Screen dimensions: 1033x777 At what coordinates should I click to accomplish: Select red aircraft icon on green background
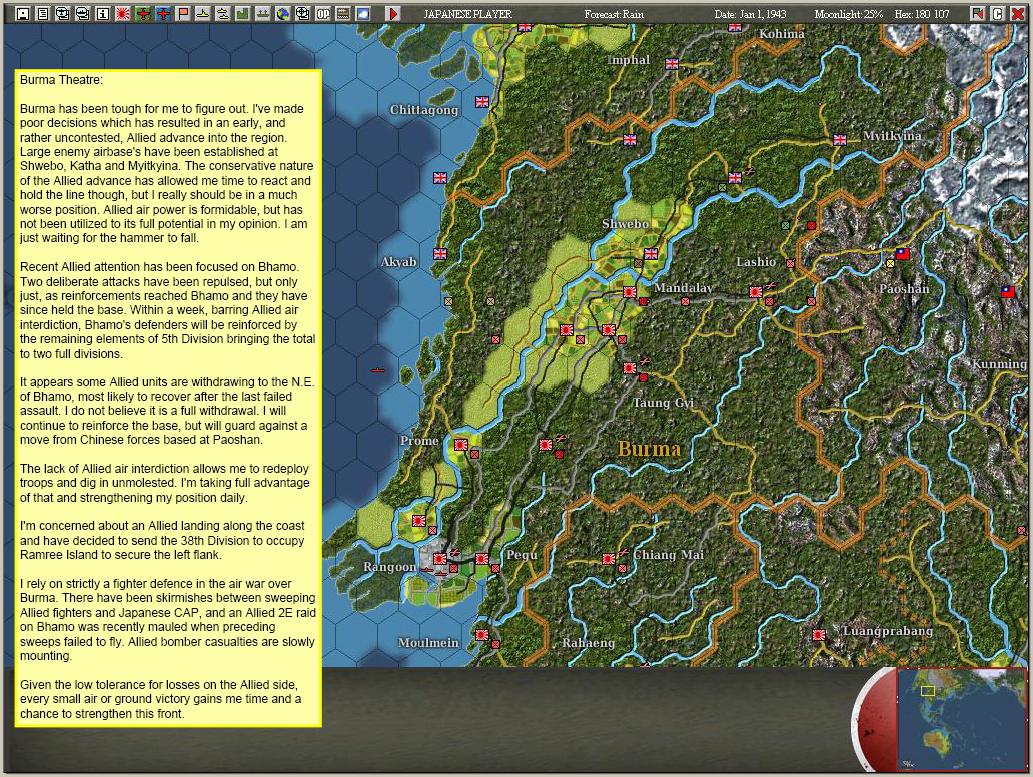[143, 13]
